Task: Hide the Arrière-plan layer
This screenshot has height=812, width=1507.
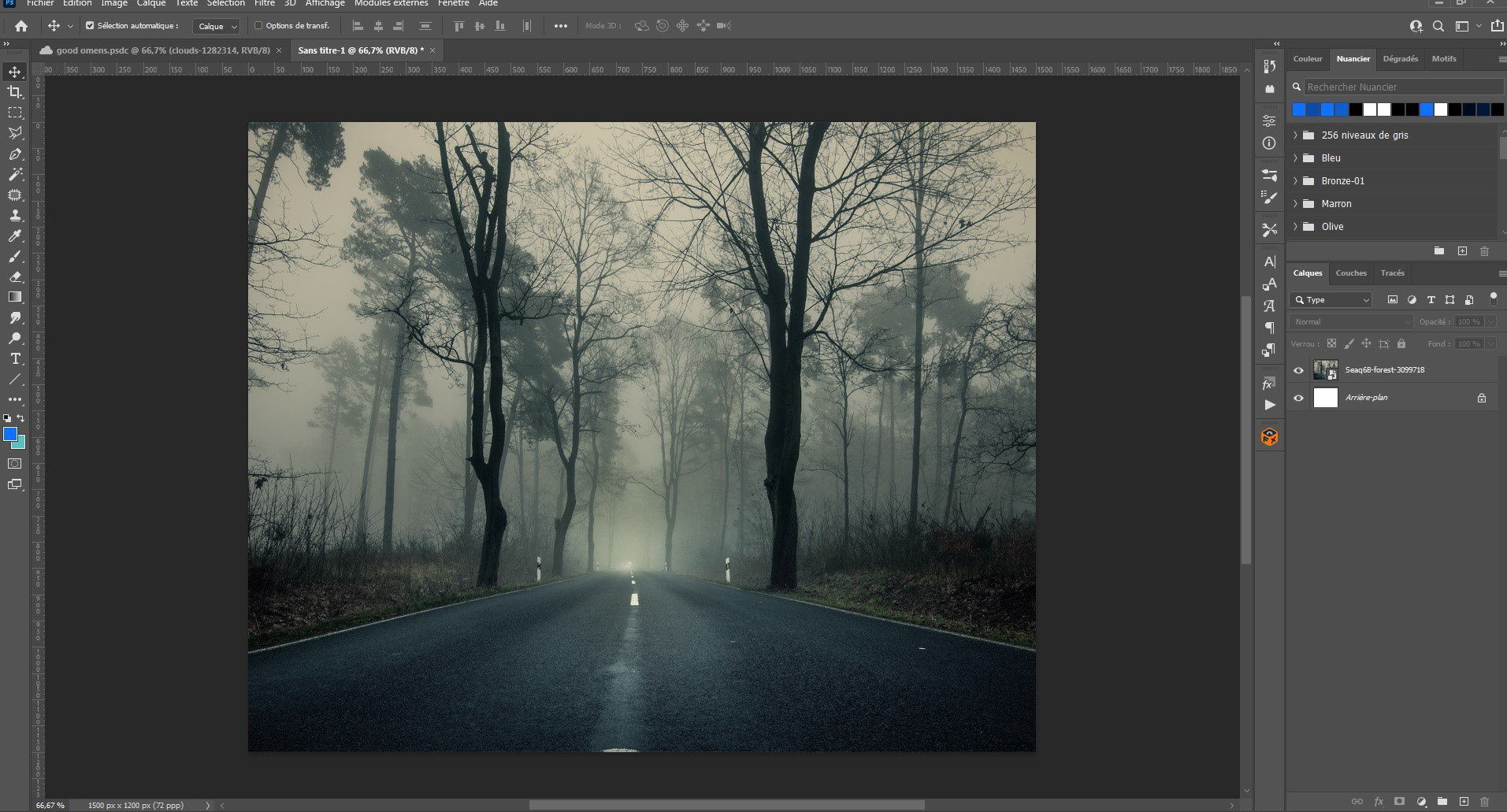Action: [1299, 399]
